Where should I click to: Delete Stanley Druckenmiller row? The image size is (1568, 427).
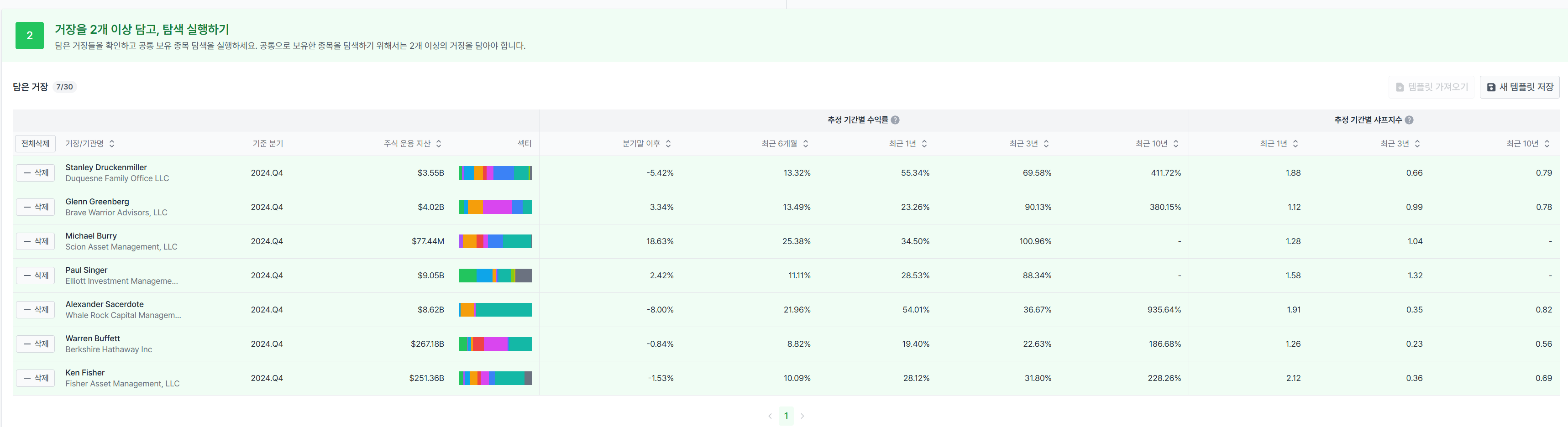[36, 173]
